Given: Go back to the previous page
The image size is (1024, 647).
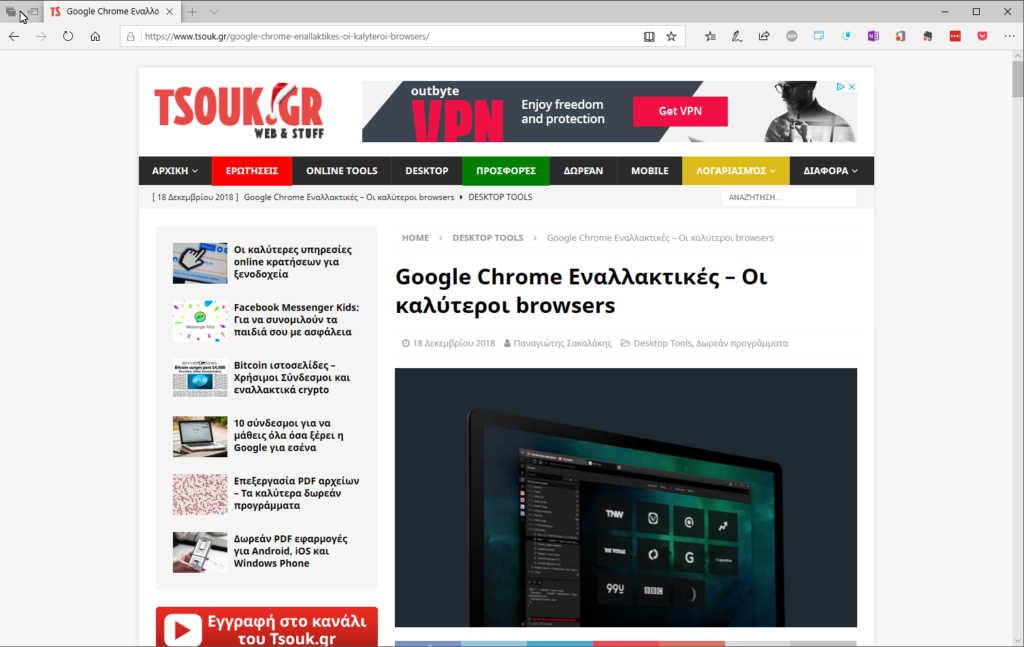Looking at the screenshot, I should tap(14, 37).
